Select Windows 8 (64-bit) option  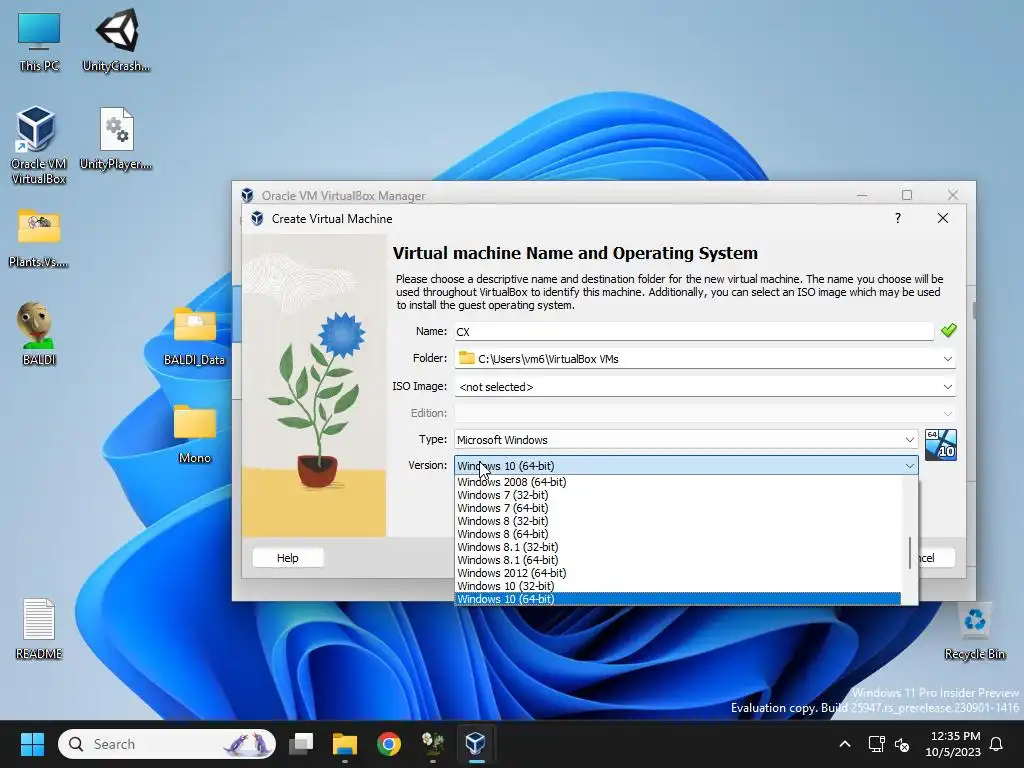click(x=678, y=534)
